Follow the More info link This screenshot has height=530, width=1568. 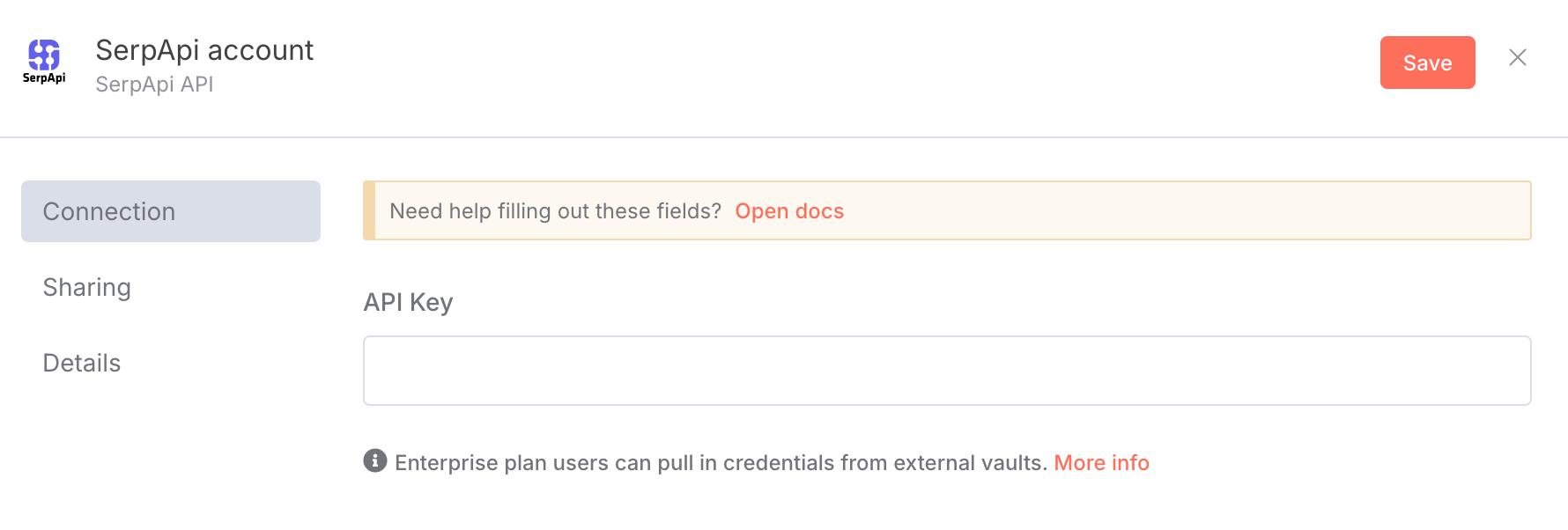click(x=1101, y=463)
